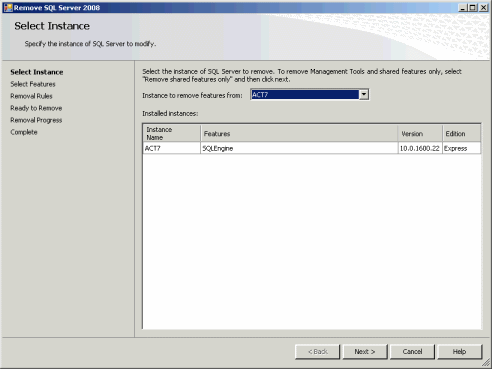Go to the Removal Rules step
The image size is (492, 369).
coord(31,96)
